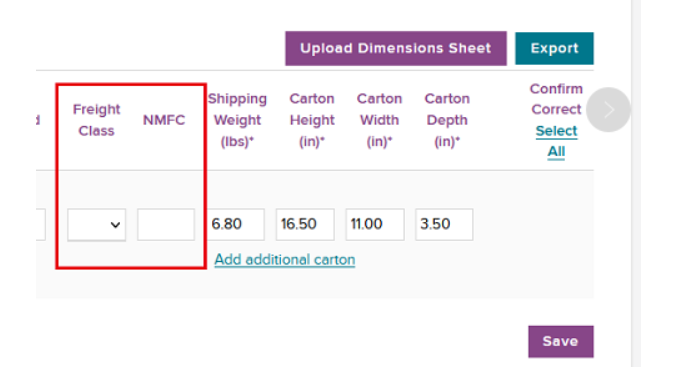Click the NMFC column header
Viewport: 687px width, 367px height.
pos(164,120)
